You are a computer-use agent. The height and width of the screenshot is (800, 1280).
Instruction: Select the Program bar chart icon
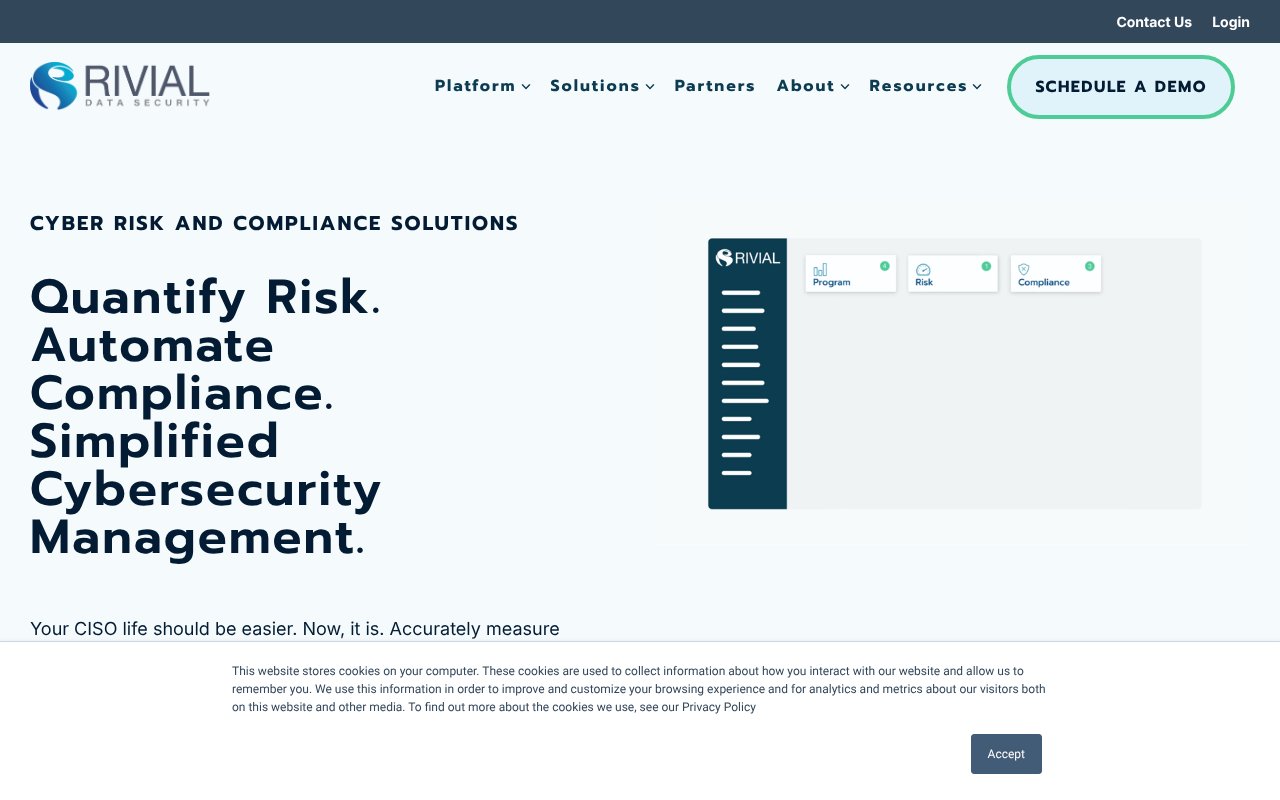coord(819,270)
